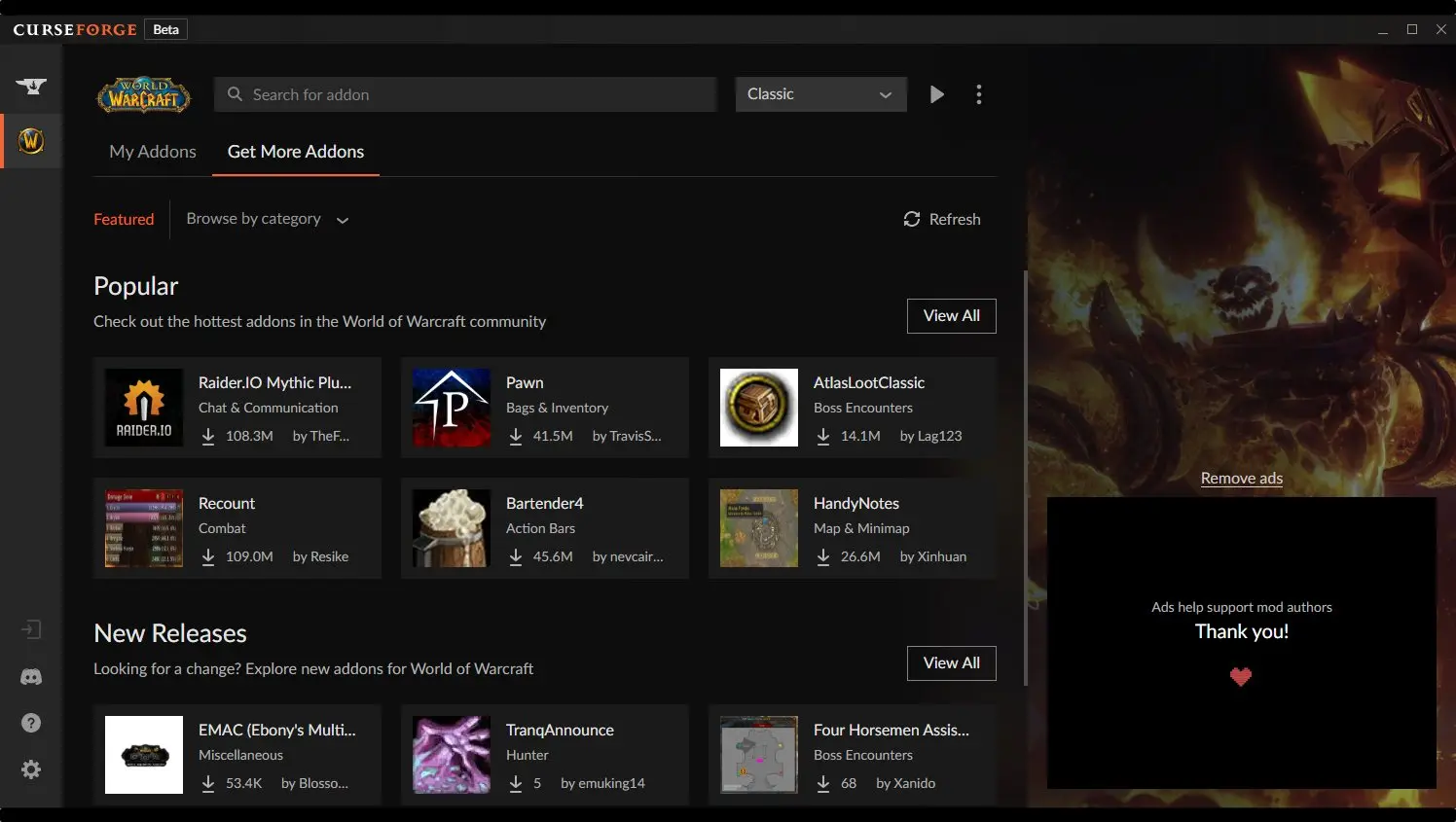
Task: Click the Remove ads link
Action: (x=1241, y=478)
